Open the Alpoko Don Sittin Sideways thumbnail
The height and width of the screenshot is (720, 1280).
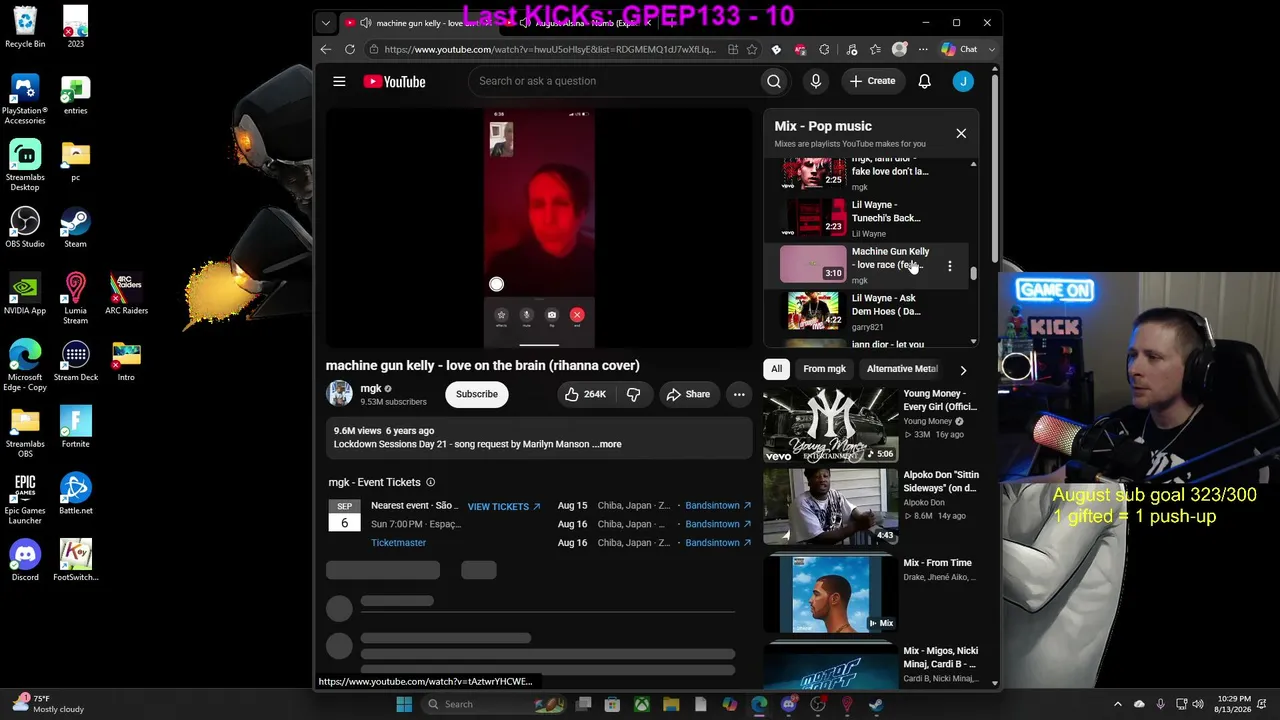pyautogui.click(x=830, y=507)
